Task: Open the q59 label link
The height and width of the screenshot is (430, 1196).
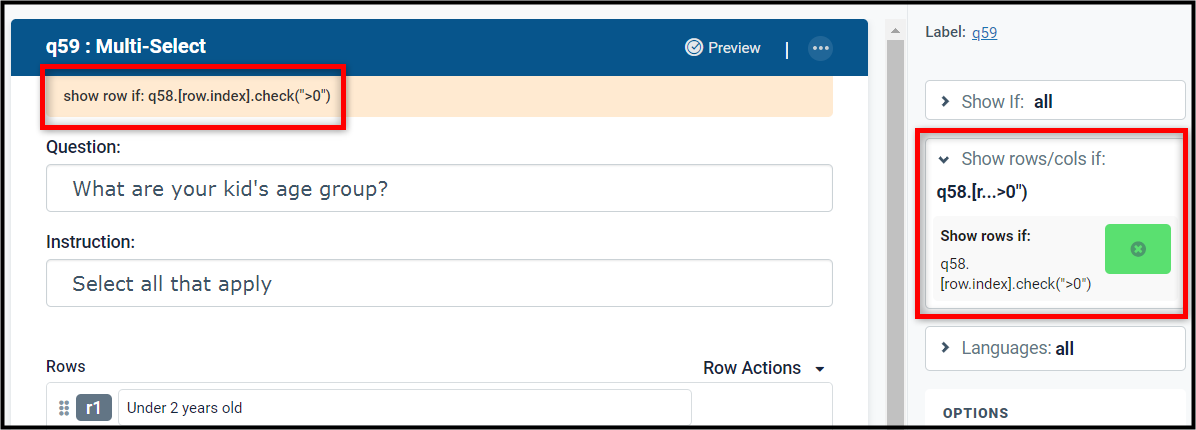Action: 984,32
